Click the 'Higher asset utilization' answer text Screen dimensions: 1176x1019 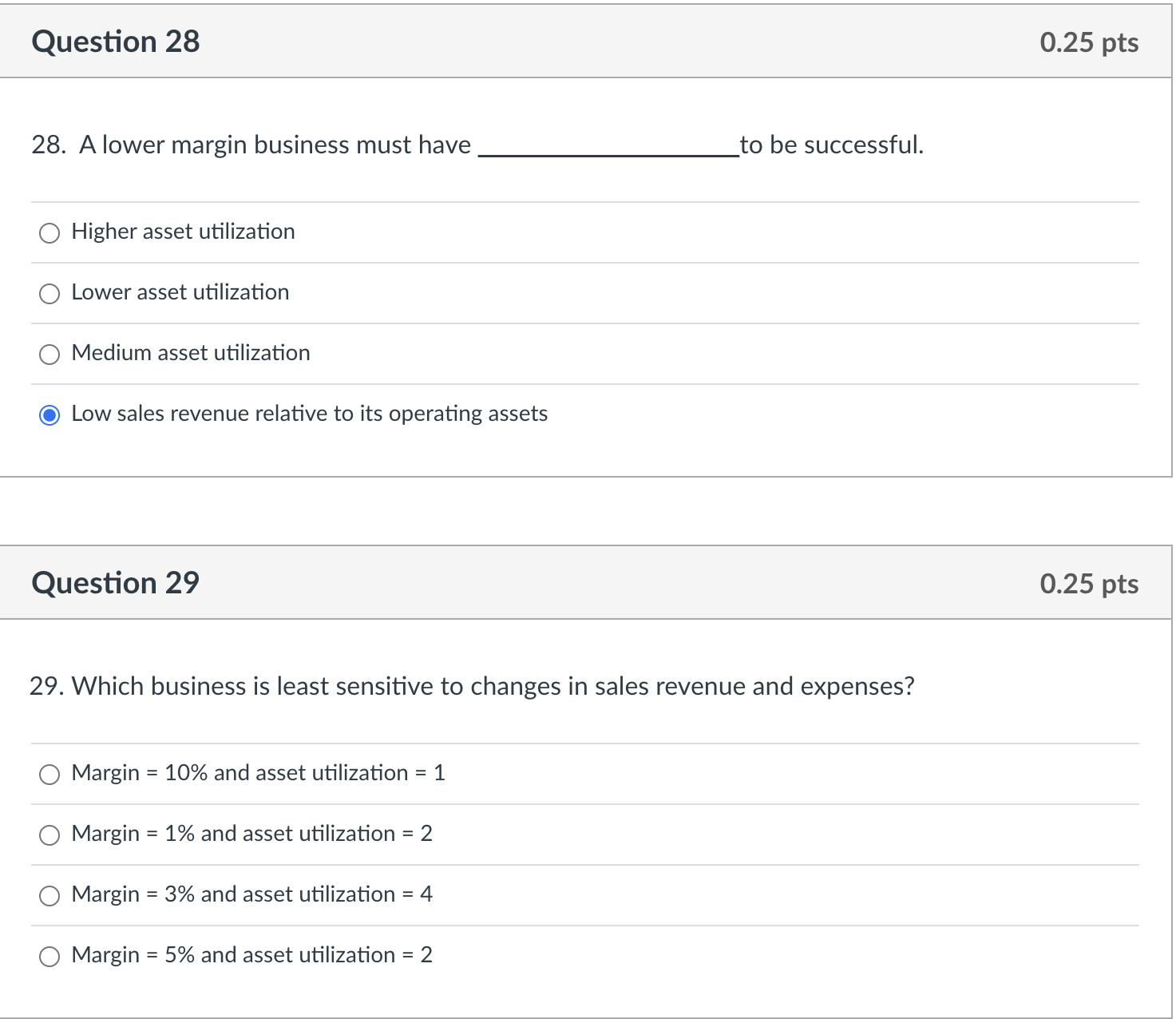(183, 232)
